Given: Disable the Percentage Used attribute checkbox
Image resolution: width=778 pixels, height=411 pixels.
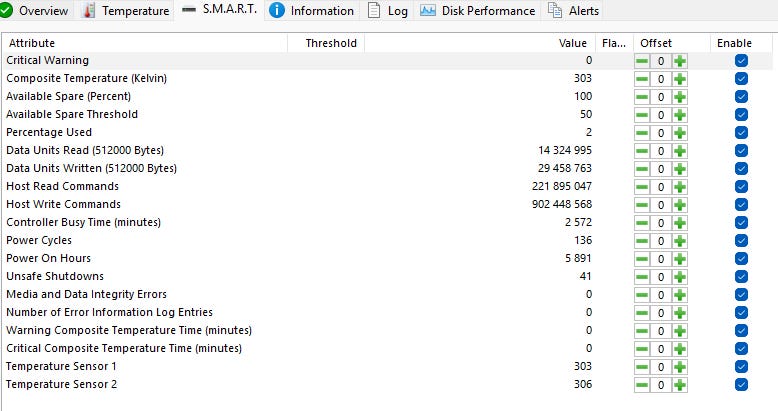Looking at the screenshot, I should [x=741, y=133].
